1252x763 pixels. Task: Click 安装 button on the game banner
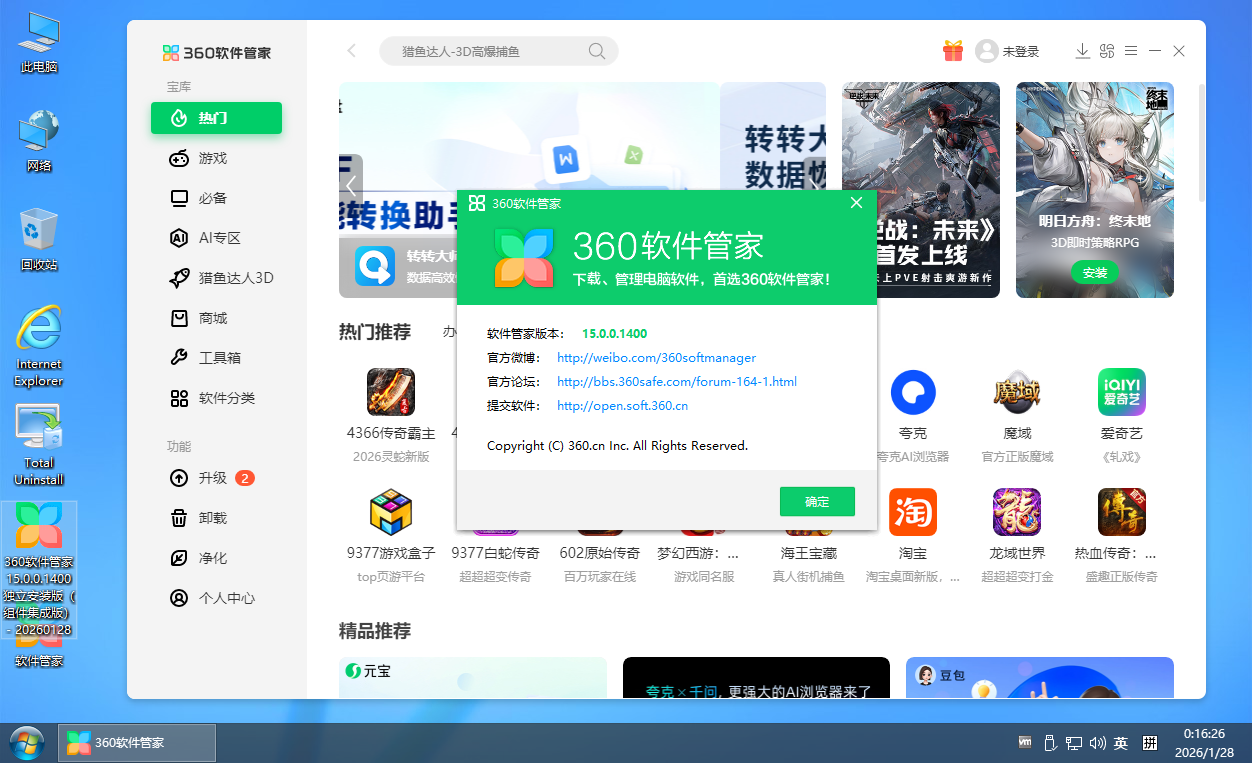coord(1094,272)
